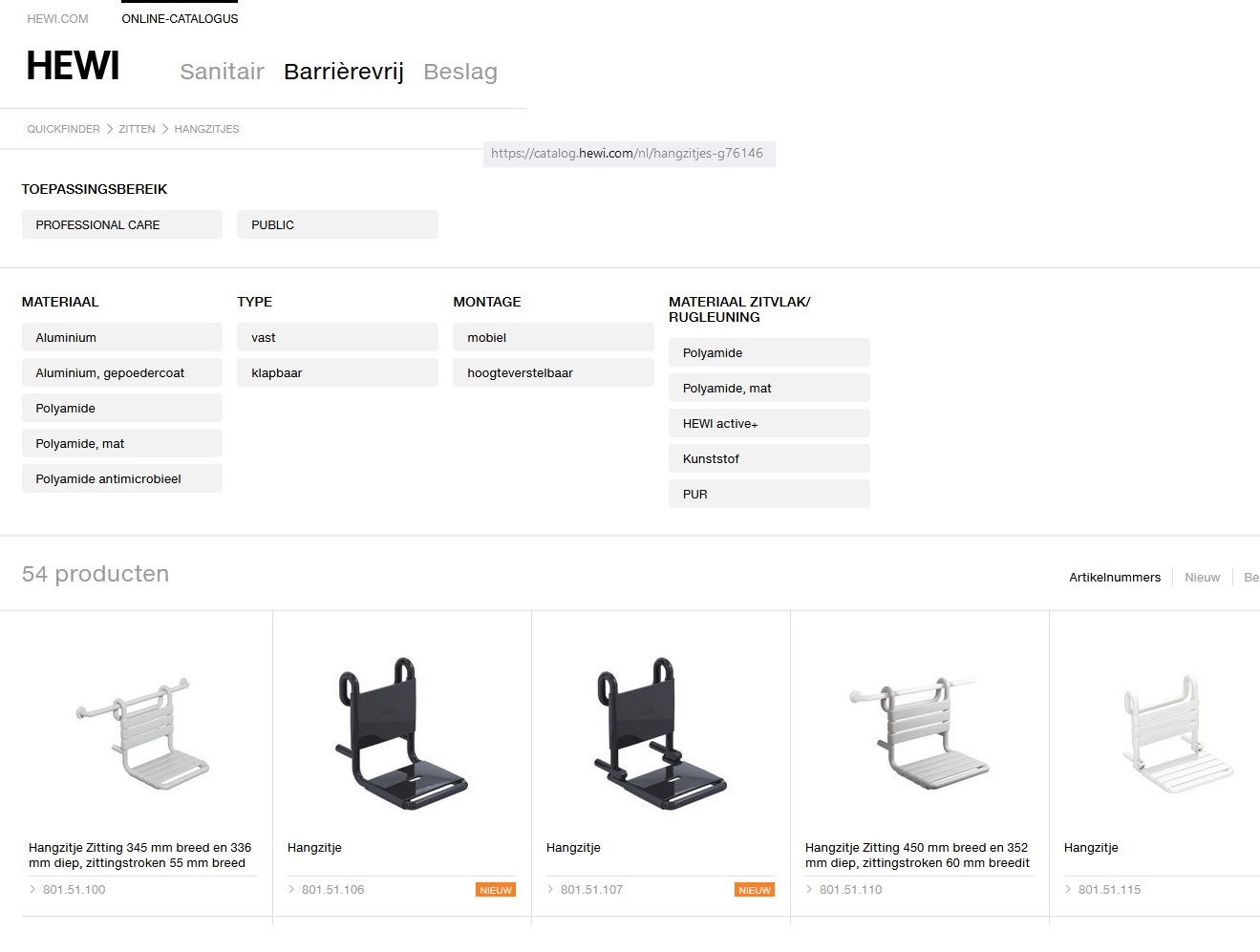Click the arrow next to 801.51.115
This screenshot has width=1260, height=952.
pyautogui.click(x=1068, y=890)
